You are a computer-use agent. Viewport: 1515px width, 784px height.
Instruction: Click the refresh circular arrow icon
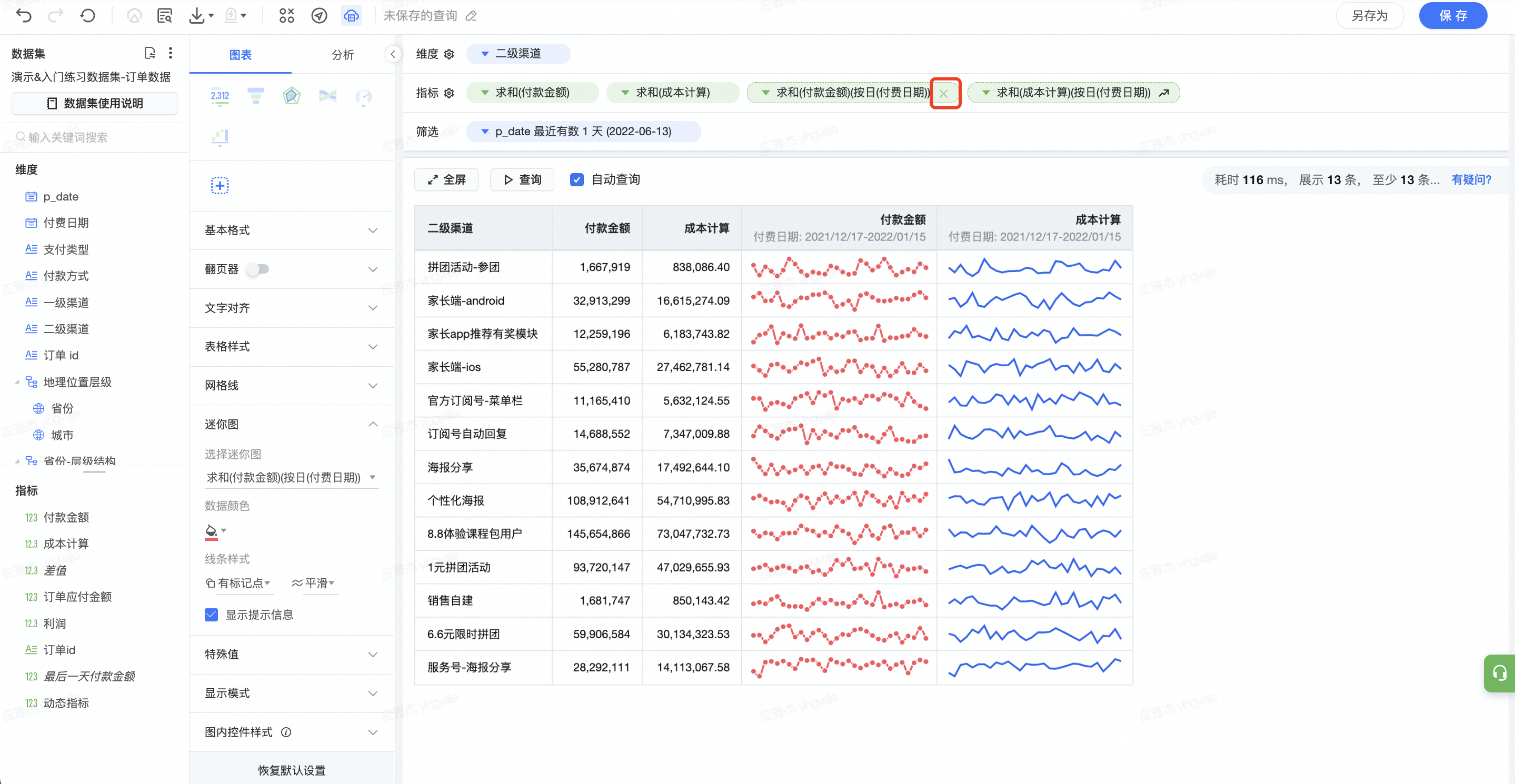tap(87, 16)
